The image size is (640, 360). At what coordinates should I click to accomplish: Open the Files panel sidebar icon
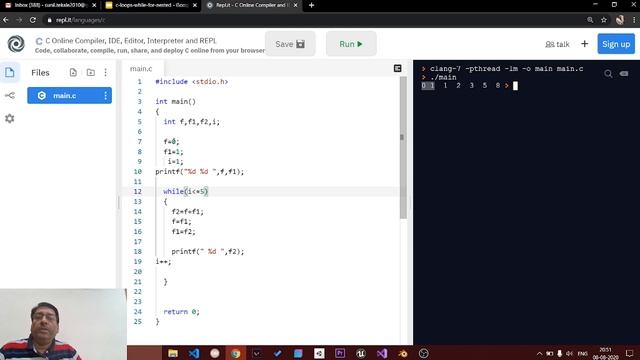pyautogui.click(x=10, y=73)
